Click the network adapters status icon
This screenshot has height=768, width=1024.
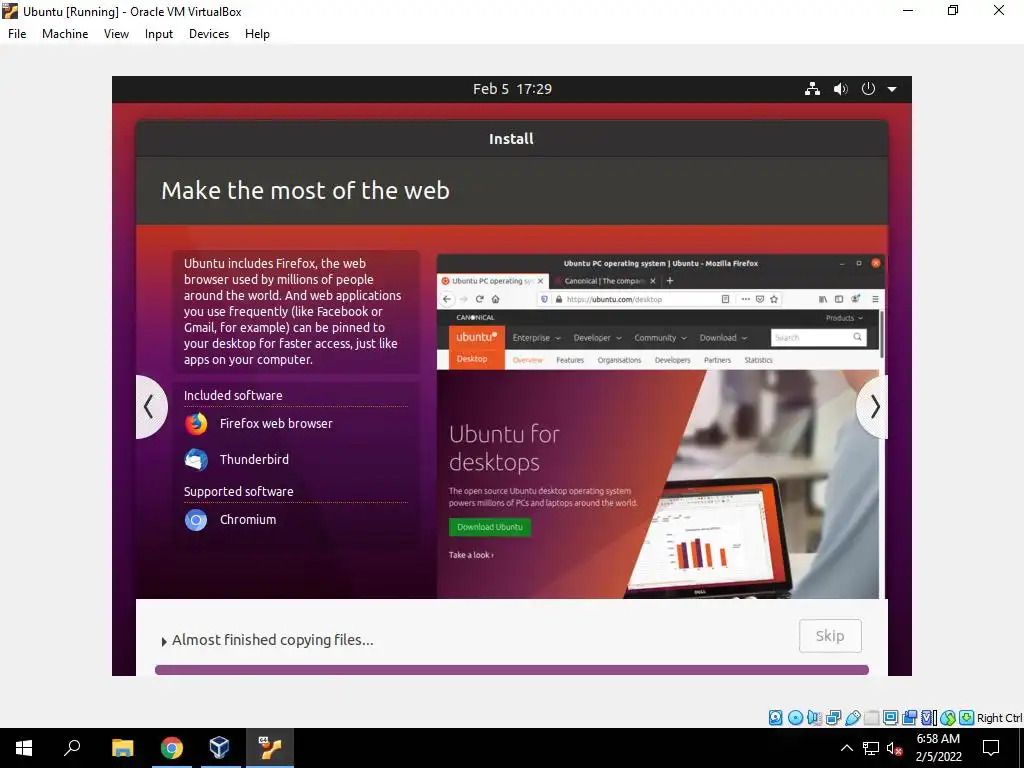[x=833, y=718]
